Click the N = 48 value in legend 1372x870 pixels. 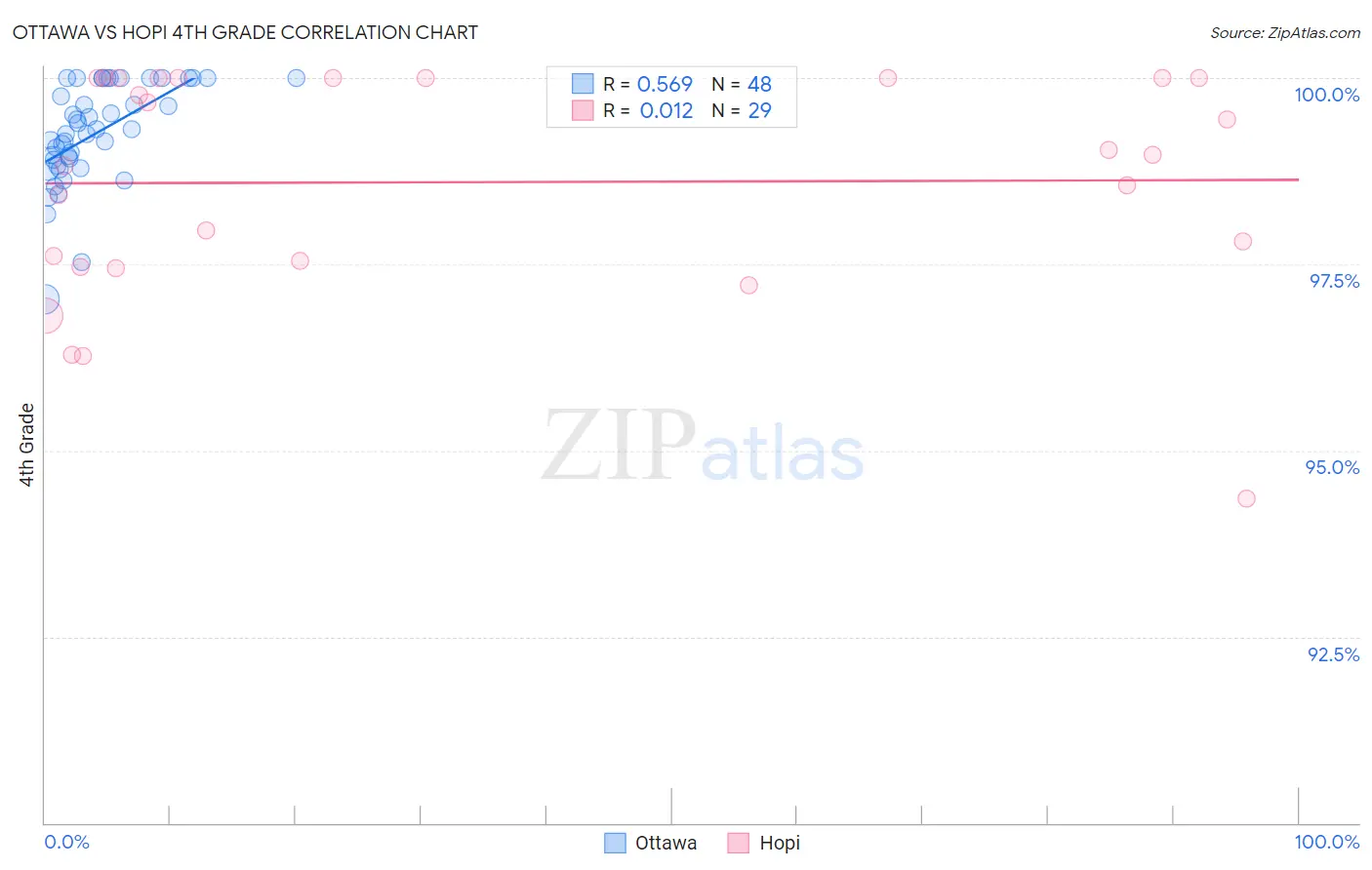(742, 84)
